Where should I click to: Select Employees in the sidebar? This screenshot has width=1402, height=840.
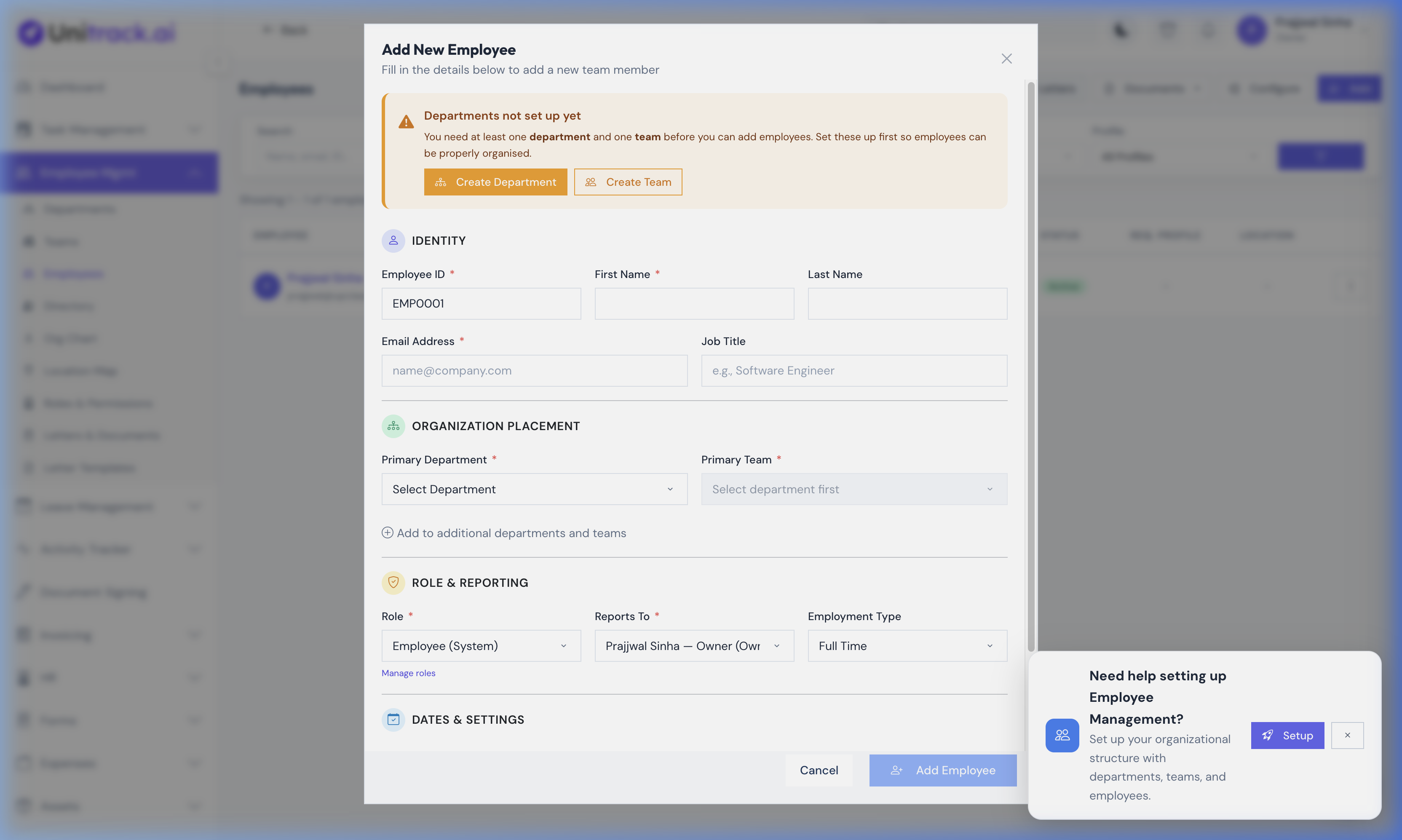click(x=73, y=273)
